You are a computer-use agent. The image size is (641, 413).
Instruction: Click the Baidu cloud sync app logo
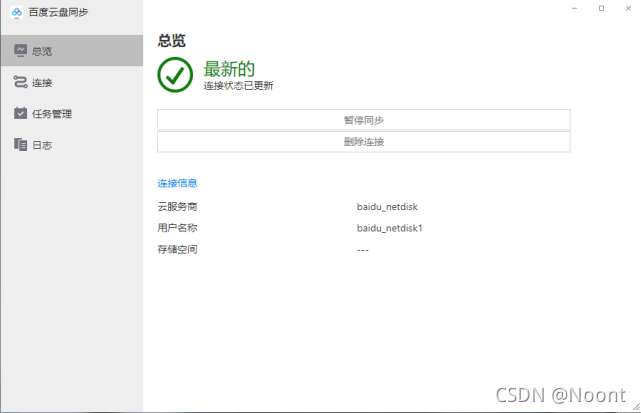click(x=17, y=12)
